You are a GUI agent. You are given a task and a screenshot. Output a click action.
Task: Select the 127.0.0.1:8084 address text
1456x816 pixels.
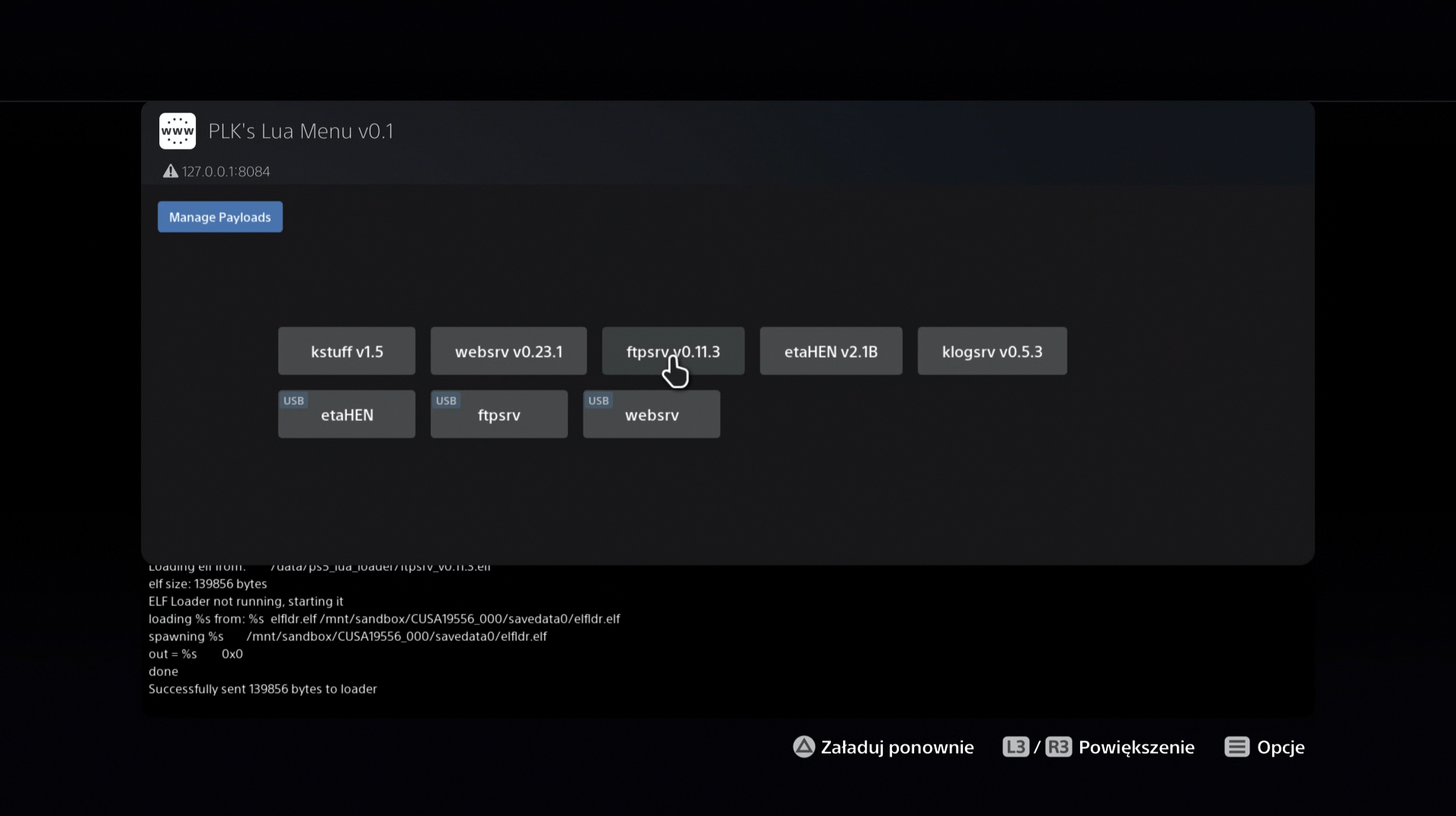click(226, 171)
